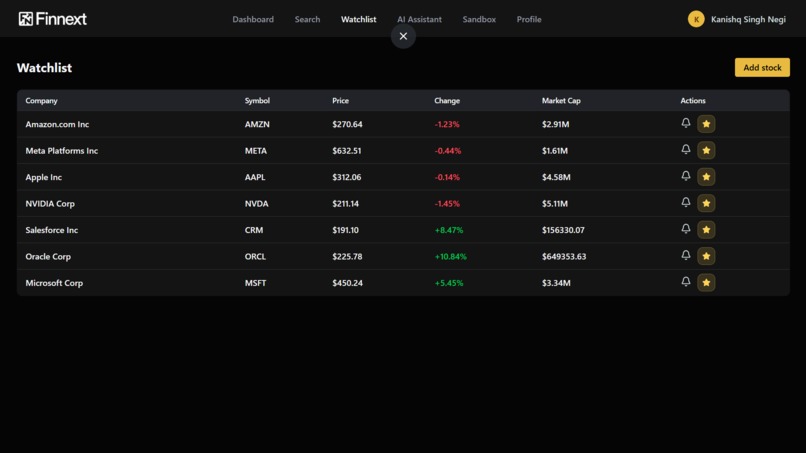Toggle the star for Meta Platforms Inc
Screen dimensions: 806x453
[x=706, y=150]
